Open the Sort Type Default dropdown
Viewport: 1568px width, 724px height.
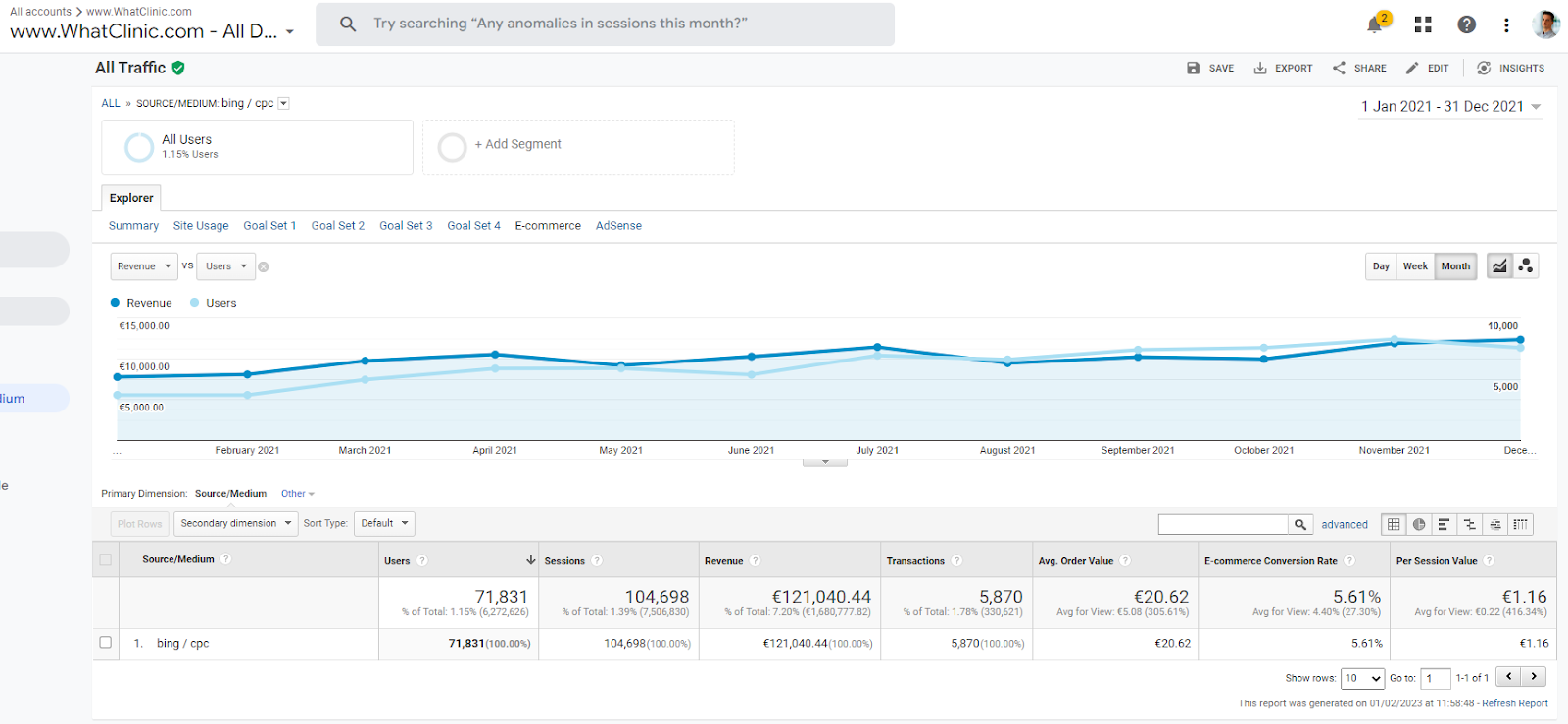[x=384, y=523]
